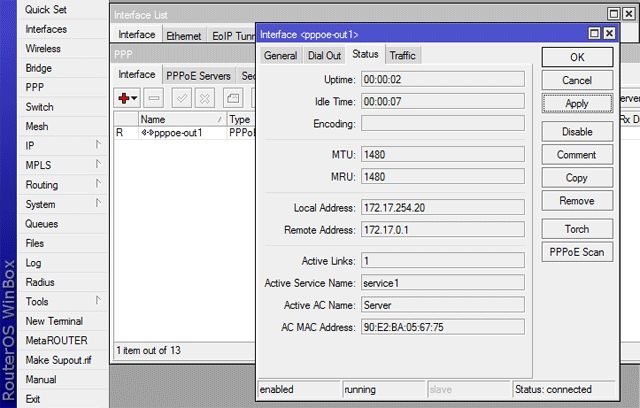Open the Traffic tab
The image size is (640, 408).
(402, 55)
